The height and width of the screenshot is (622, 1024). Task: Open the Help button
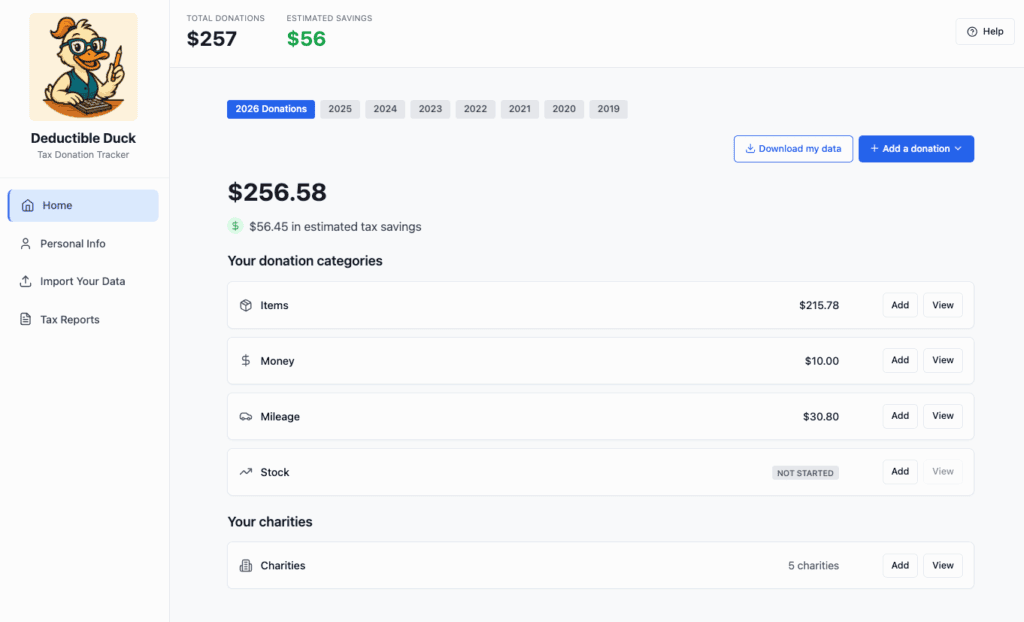point(985,32)
